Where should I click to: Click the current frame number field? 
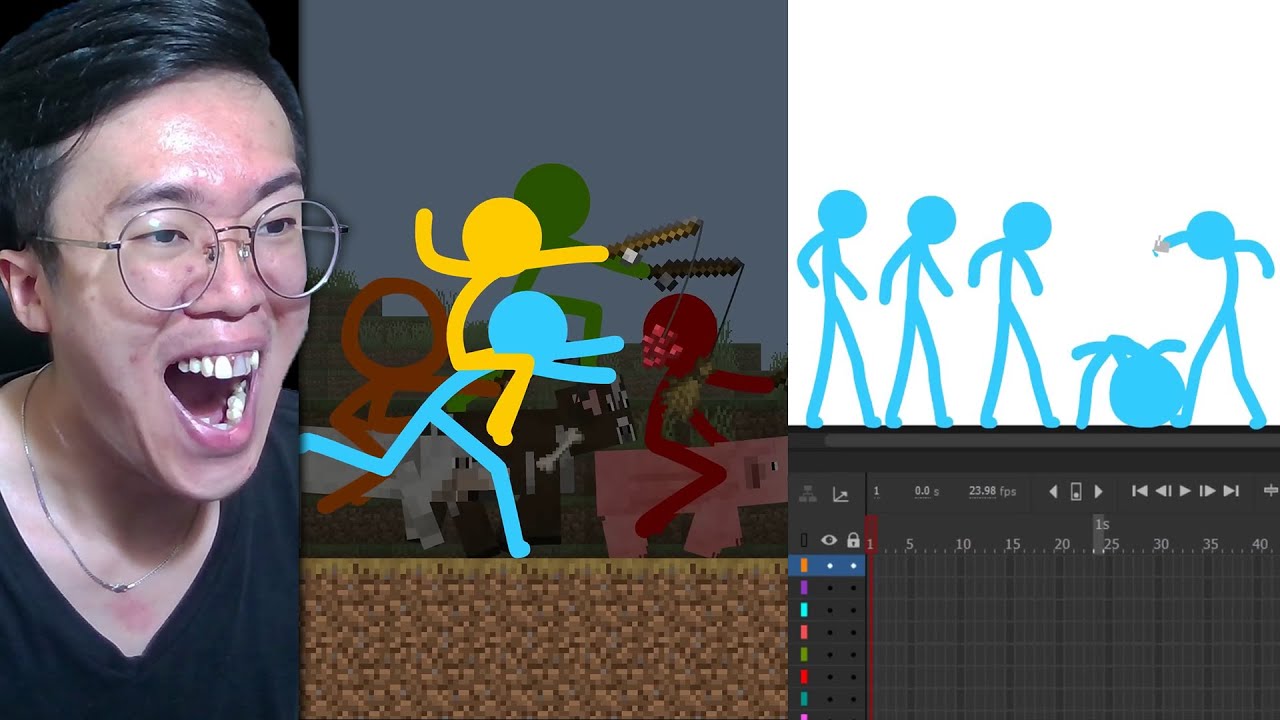[x=877, y=491]
